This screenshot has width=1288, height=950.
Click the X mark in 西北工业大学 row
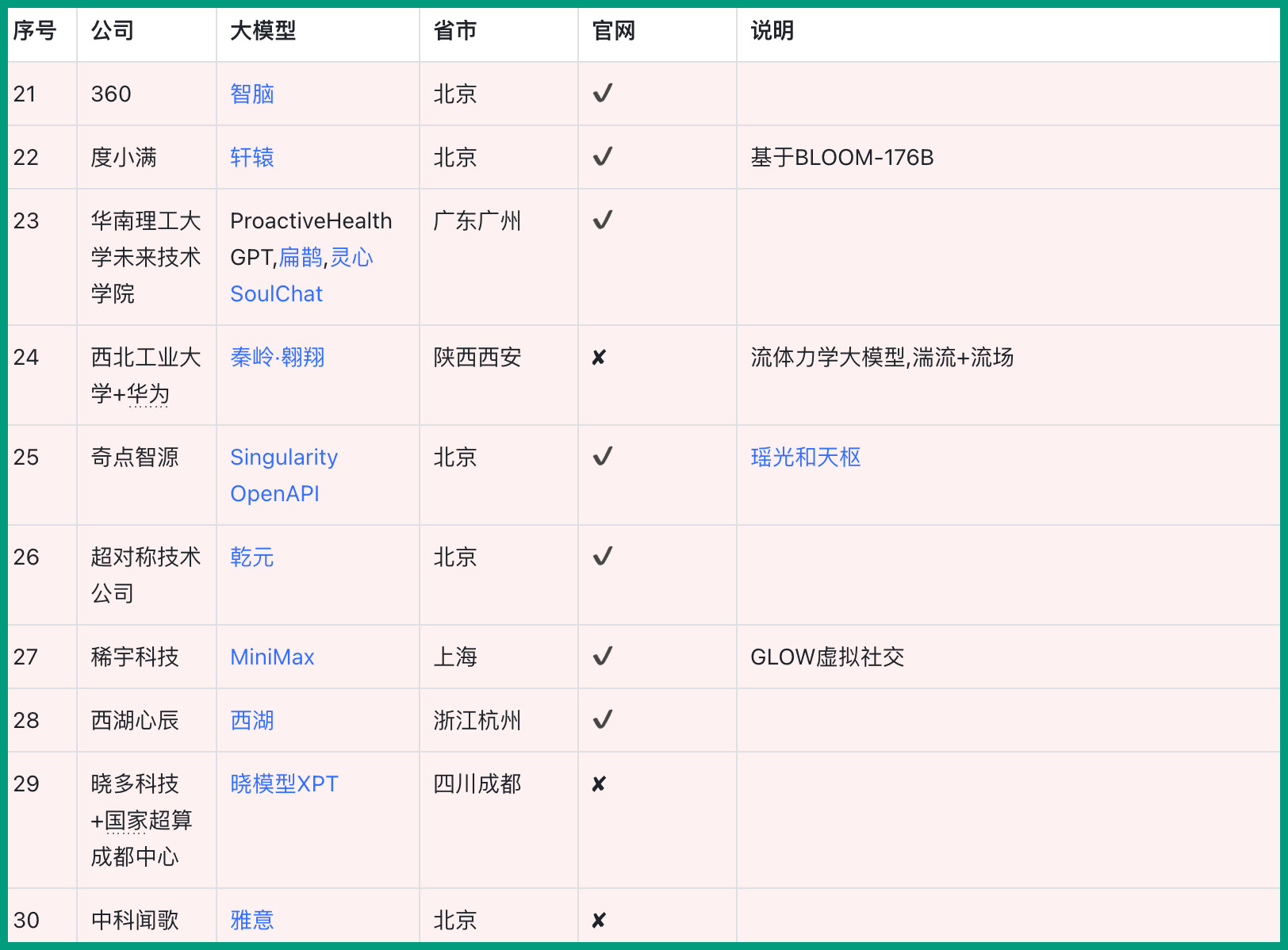pyautogui.click(x=599, y=358)
